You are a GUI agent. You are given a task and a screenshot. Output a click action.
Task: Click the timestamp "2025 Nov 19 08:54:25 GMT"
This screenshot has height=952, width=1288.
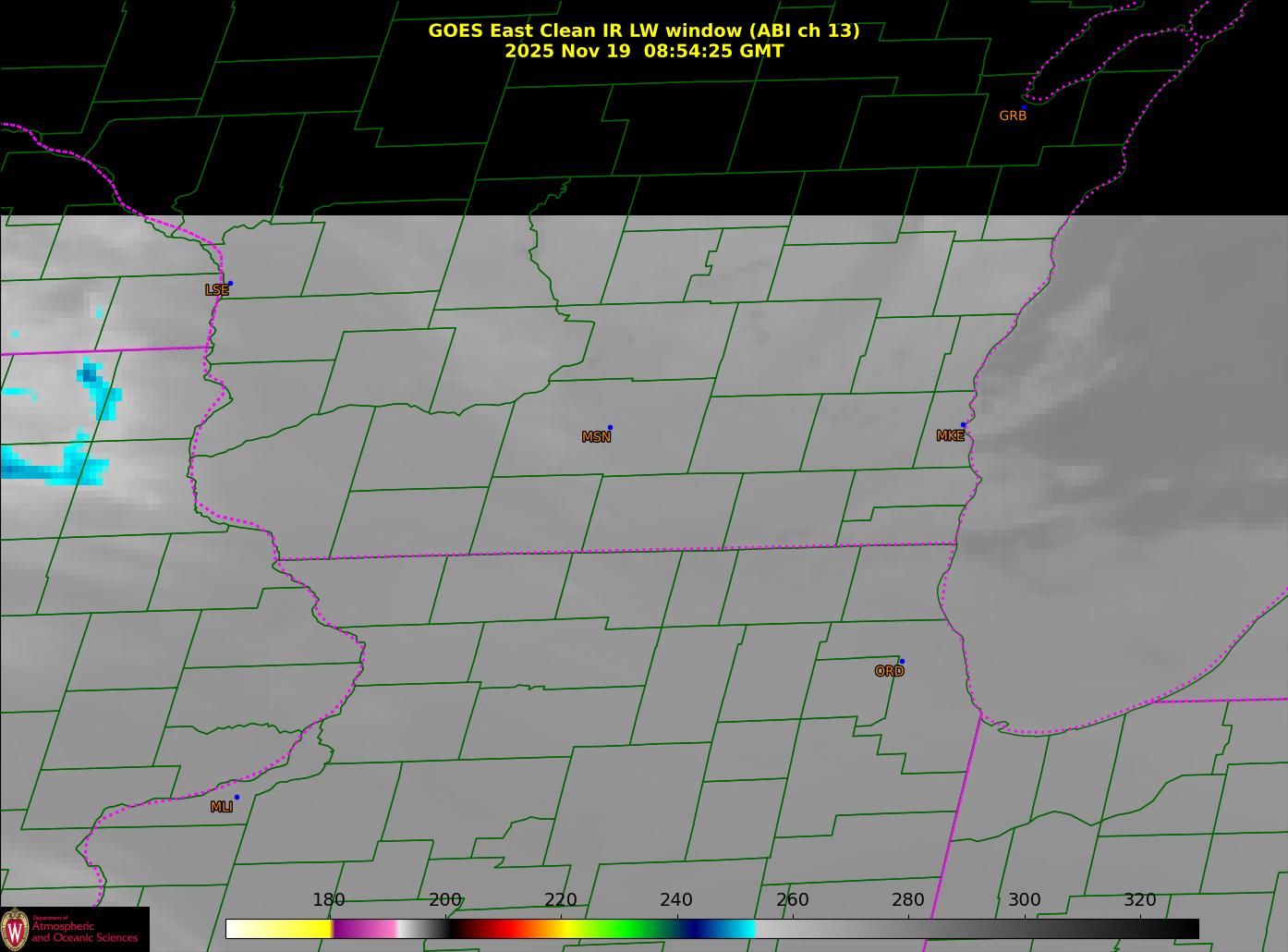(x=644, y=51)
